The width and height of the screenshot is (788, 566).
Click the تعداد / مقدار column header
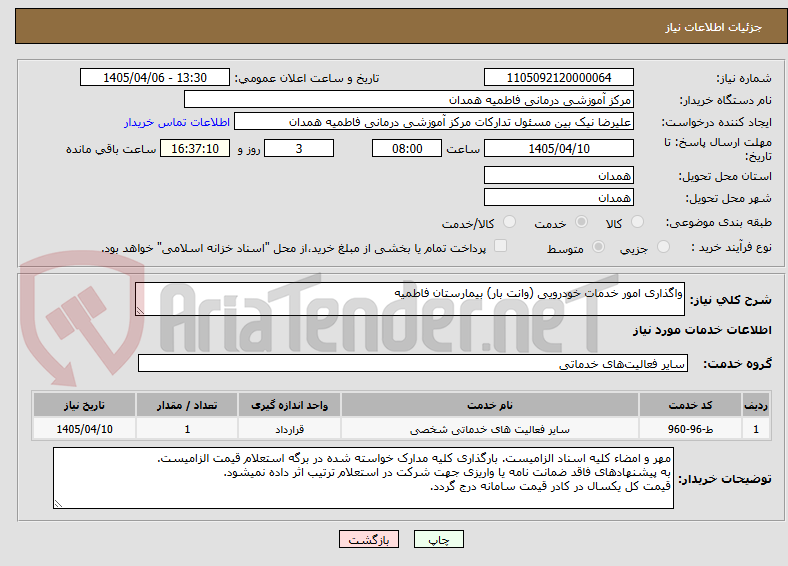coord(187,405)
